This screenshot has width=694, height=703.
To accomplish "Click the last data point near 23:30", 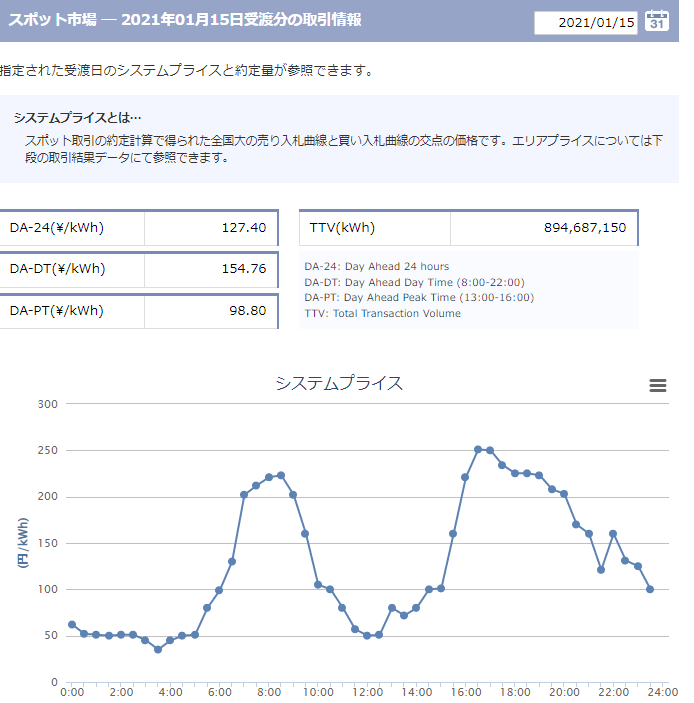I will tap(650, 589).
